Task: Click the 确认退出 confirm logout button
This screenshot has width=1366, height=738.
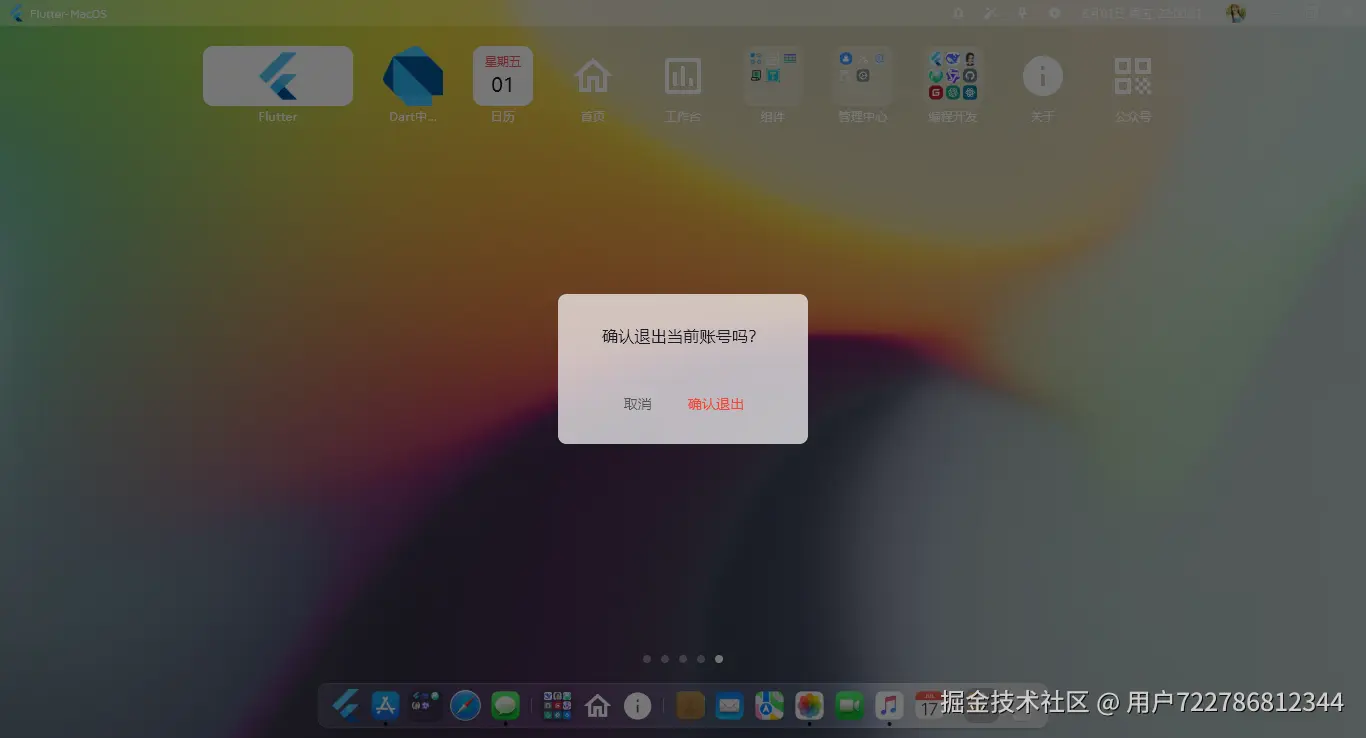Action: 715,404
